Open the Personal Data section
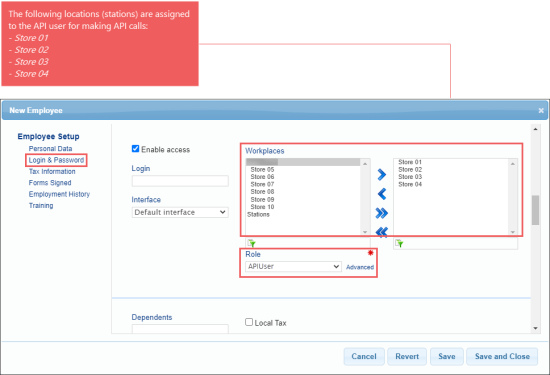550x375 pixels. 51,149
